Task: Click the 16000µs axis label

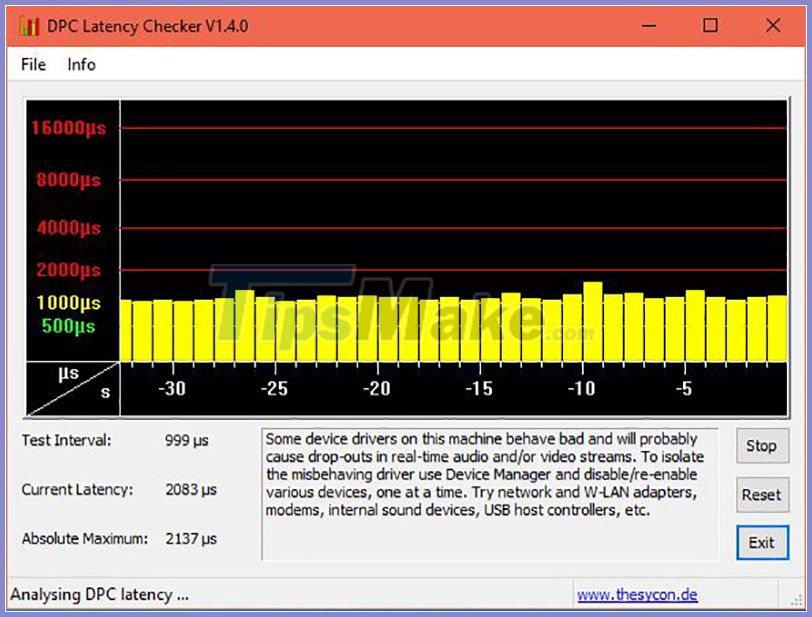Action: click(x=67, y=128)
